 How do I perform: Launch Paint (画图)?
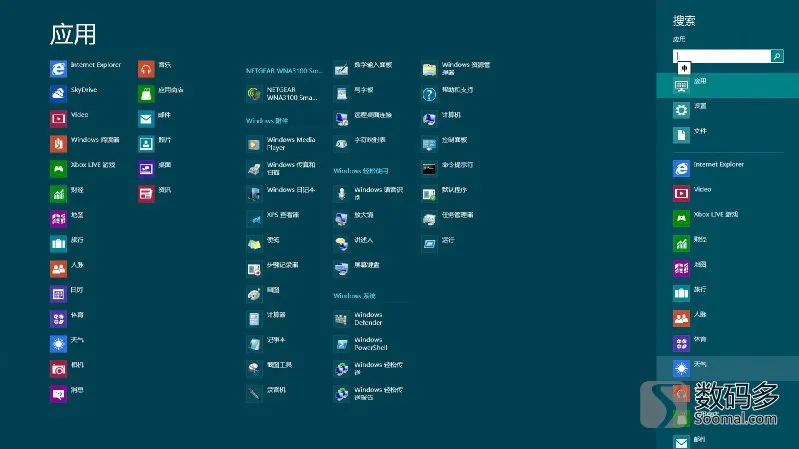coord(263,294)
